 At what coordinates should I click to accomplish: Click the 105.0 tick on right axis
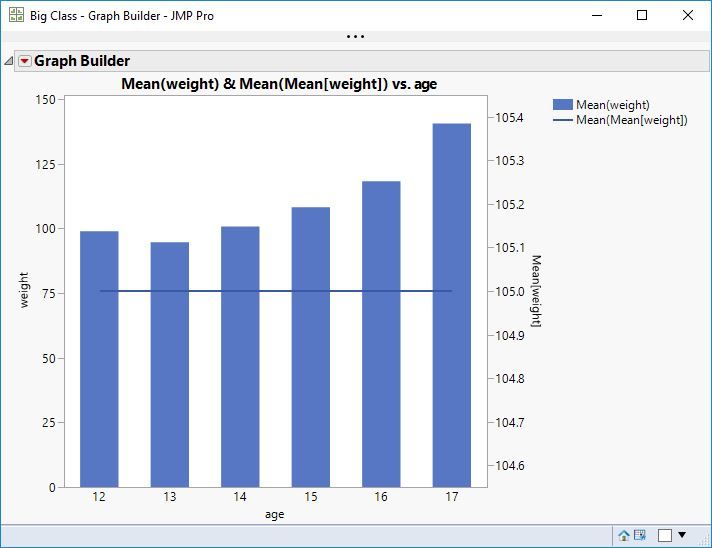point(509,291)
